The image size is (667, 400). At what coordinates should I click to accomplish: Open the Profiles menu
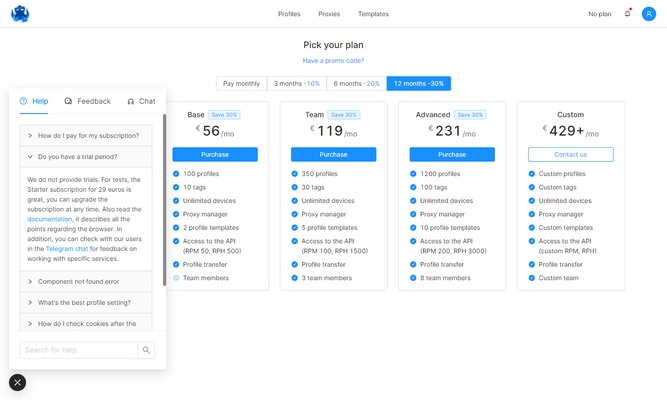coord(289,14)
